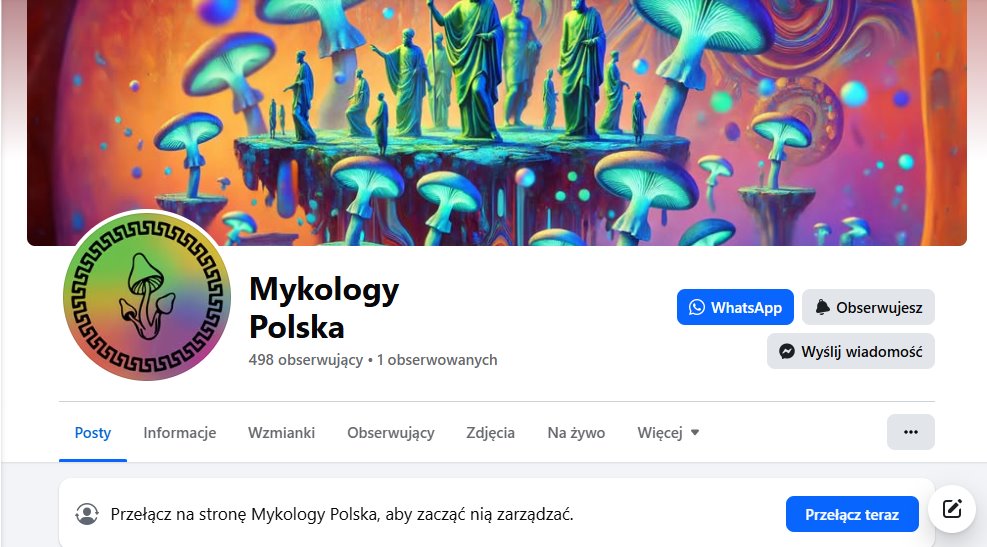987x547 pixels.
Task: Toggle the Obserwujesz follow button
Action: click(x=868, y=307)
